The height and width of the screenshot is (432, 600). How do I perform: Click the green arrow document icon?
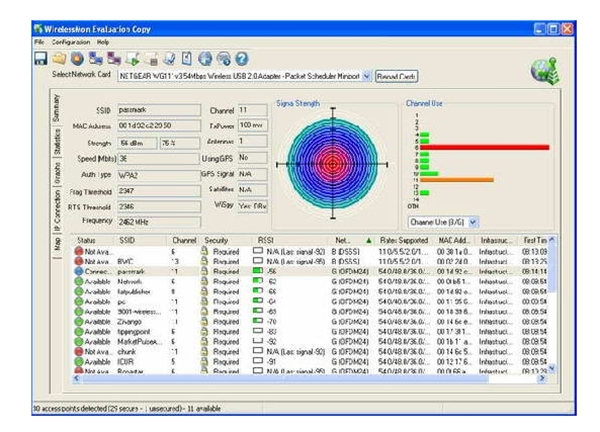pyautogui.click(x=132, y=59)
